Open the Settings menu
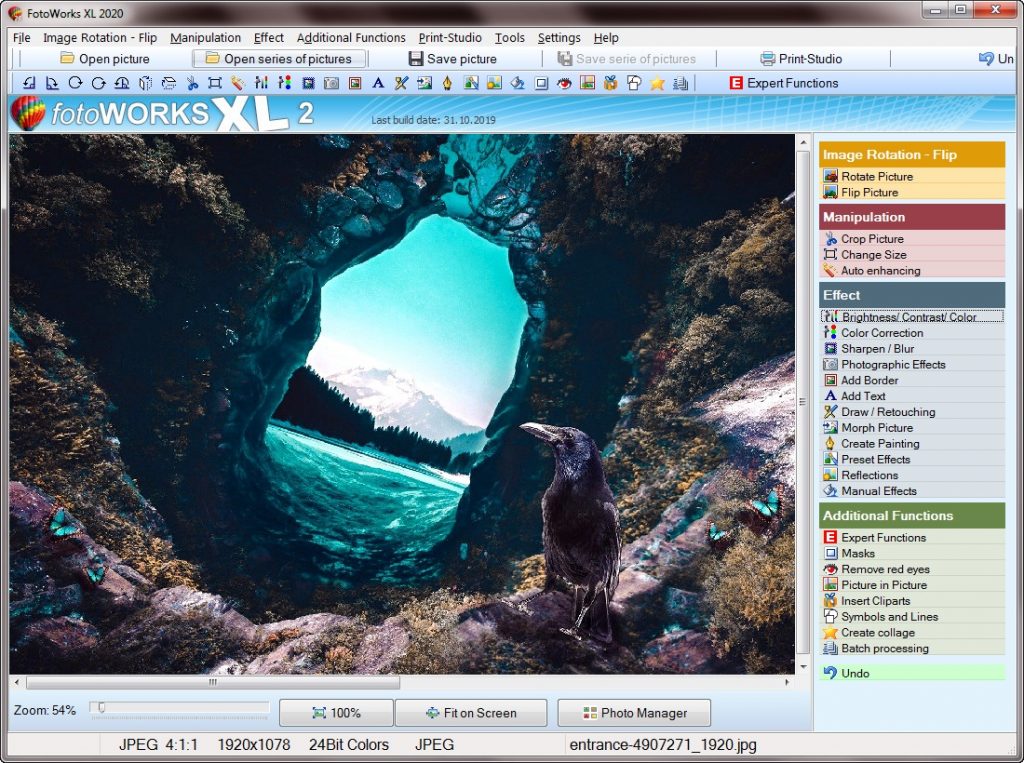 (x=558, y=37)
